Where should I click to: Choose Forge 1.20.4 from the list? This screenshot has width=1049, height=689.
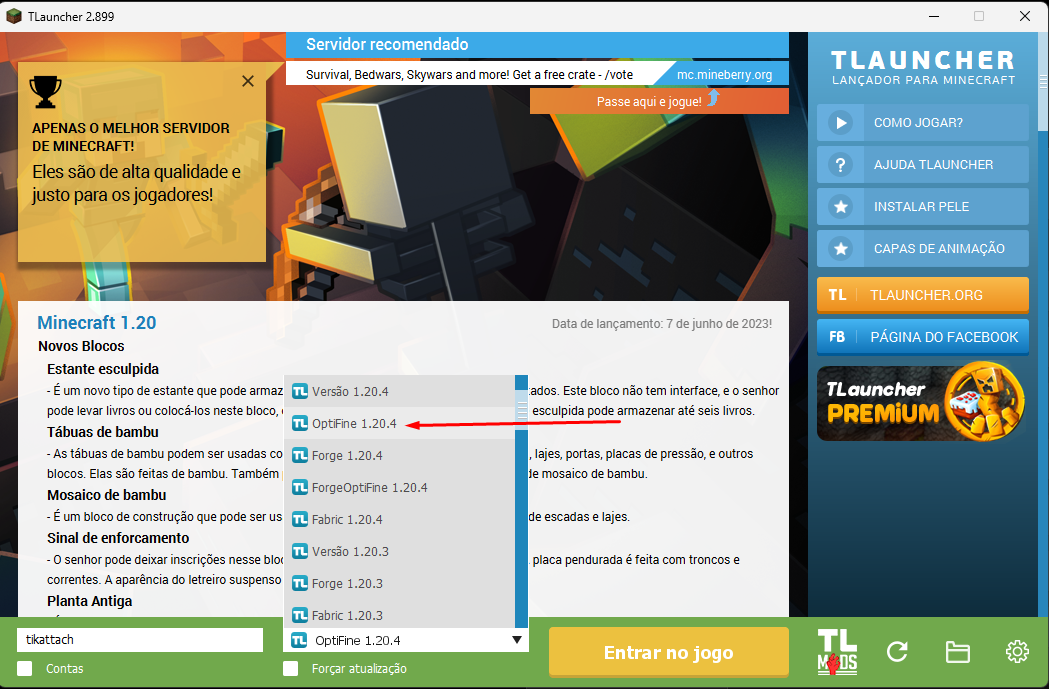399,456
